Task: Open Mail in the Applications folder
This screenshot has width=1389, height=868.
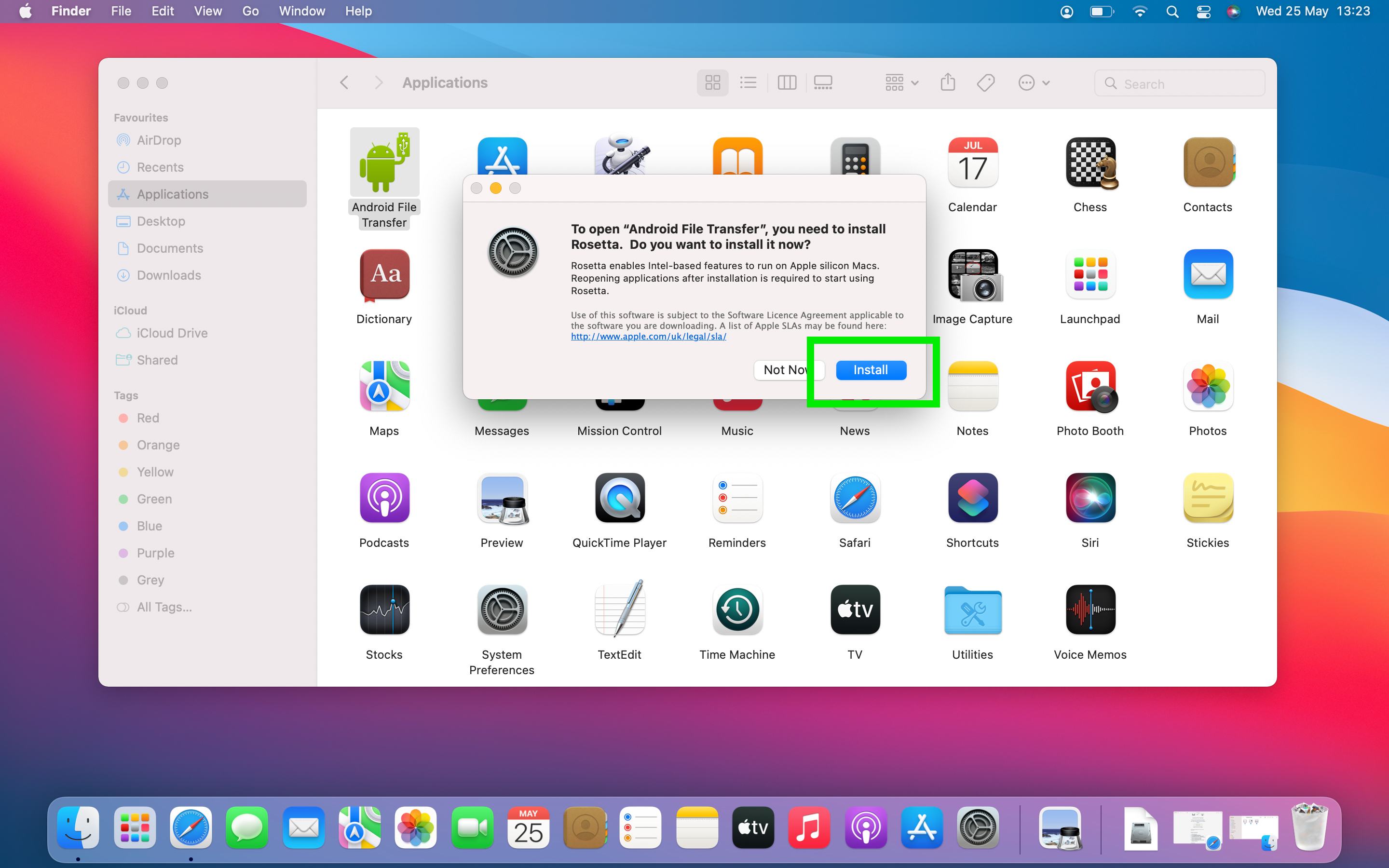Action: coord(1208,275)
